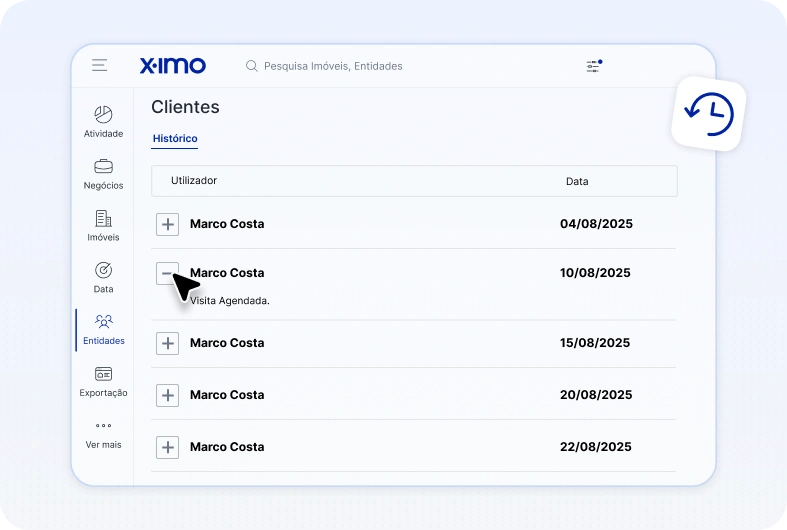Select the Exportação sidebar label
The image size is (787, 530).
tap(103, 392)
